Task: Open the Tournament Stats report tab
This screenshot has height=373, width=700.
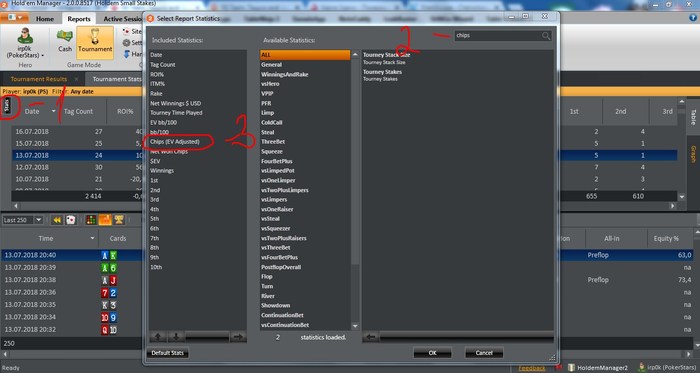Action: pyautogui.click(x=116, y=79)
